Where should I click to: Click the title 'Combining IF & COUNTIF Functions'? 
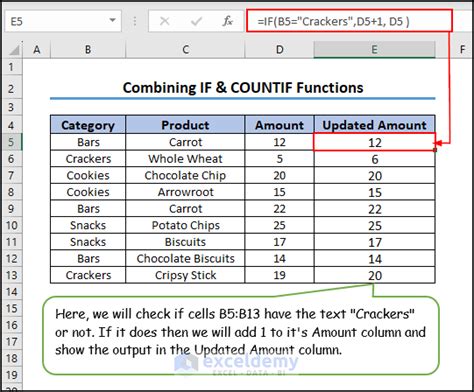243,88
